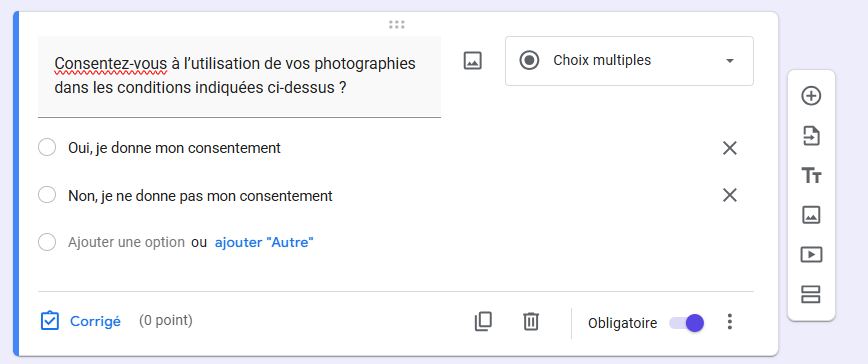868x364 pixels.
Task: Click the radio circle beside 'Ajouter une option'
Action: click(x=47, y=242)
